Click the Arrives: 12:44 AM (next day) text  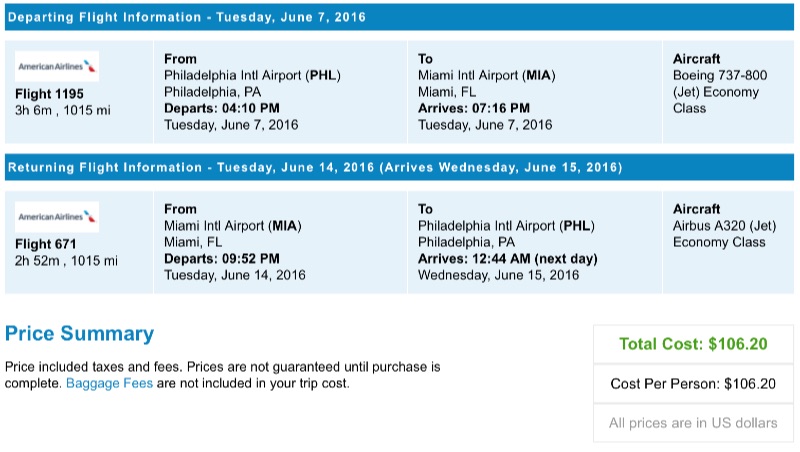point(507,259)
